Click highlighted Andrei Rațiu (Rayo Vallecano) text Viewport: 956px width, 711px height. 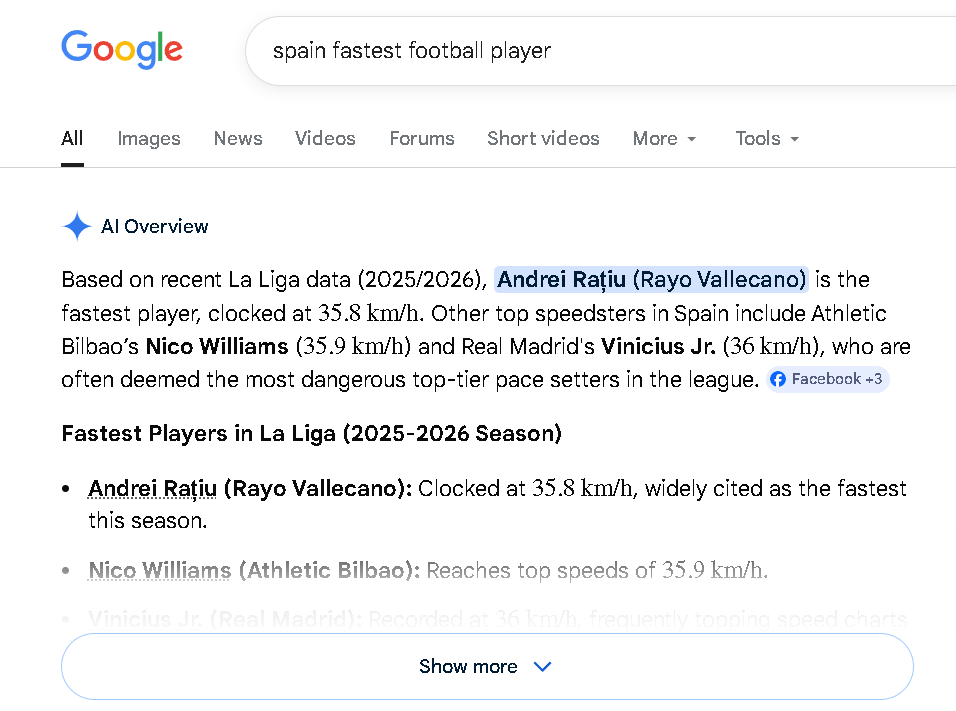pos(651,279)
